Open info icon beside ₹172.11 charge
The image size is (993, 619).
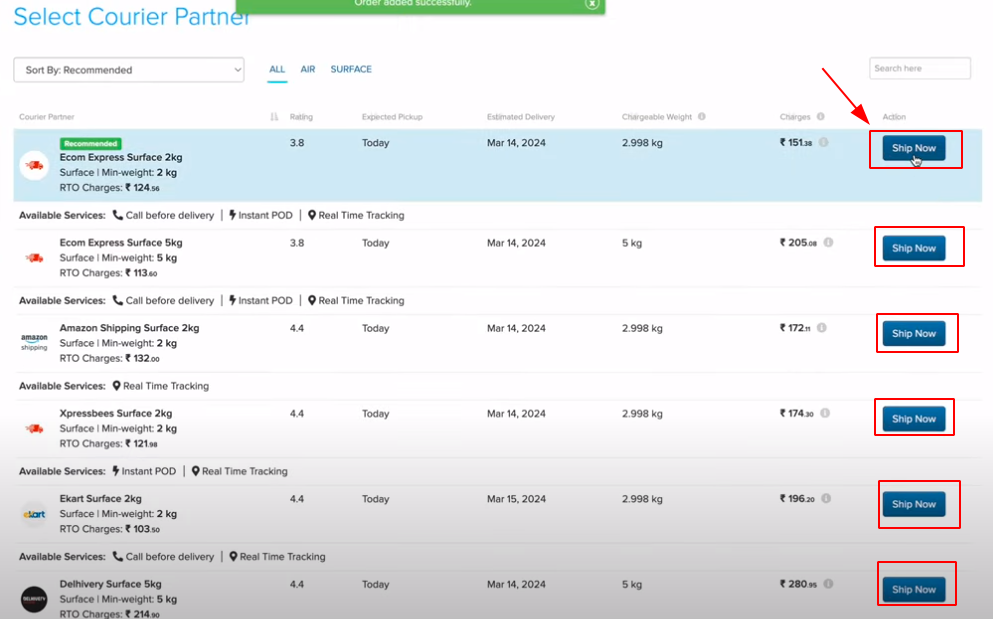pyautogui.click(x=821, y=328)
